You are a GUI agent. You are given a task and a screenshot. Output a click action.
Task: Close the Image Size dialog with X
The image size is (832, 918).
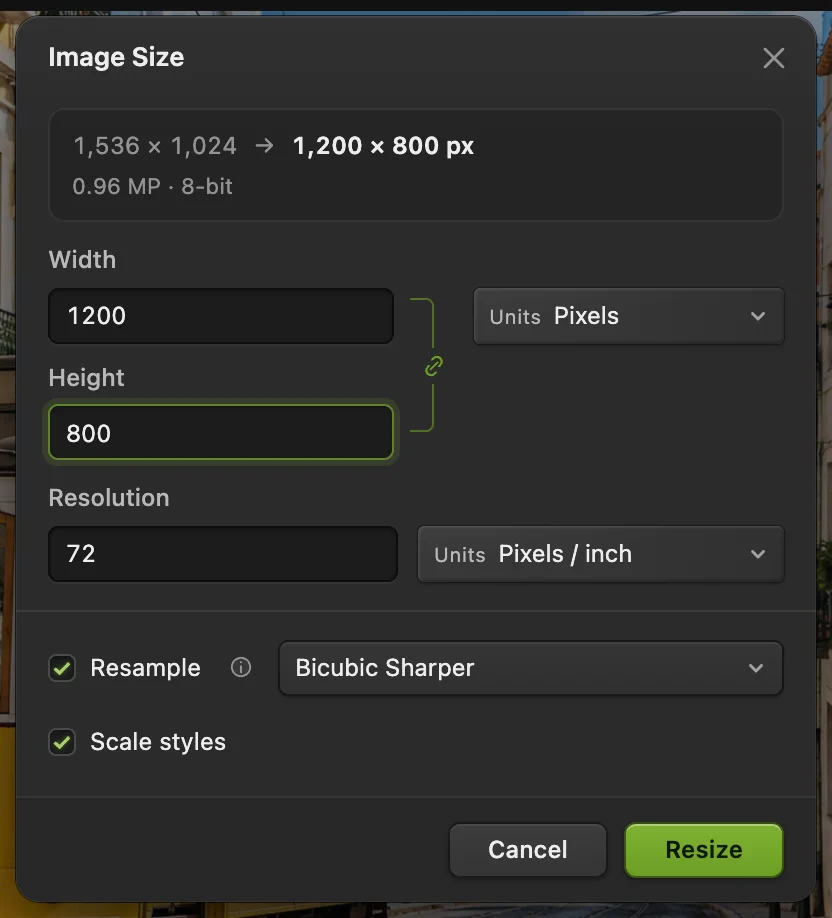[x=773, y=58]
